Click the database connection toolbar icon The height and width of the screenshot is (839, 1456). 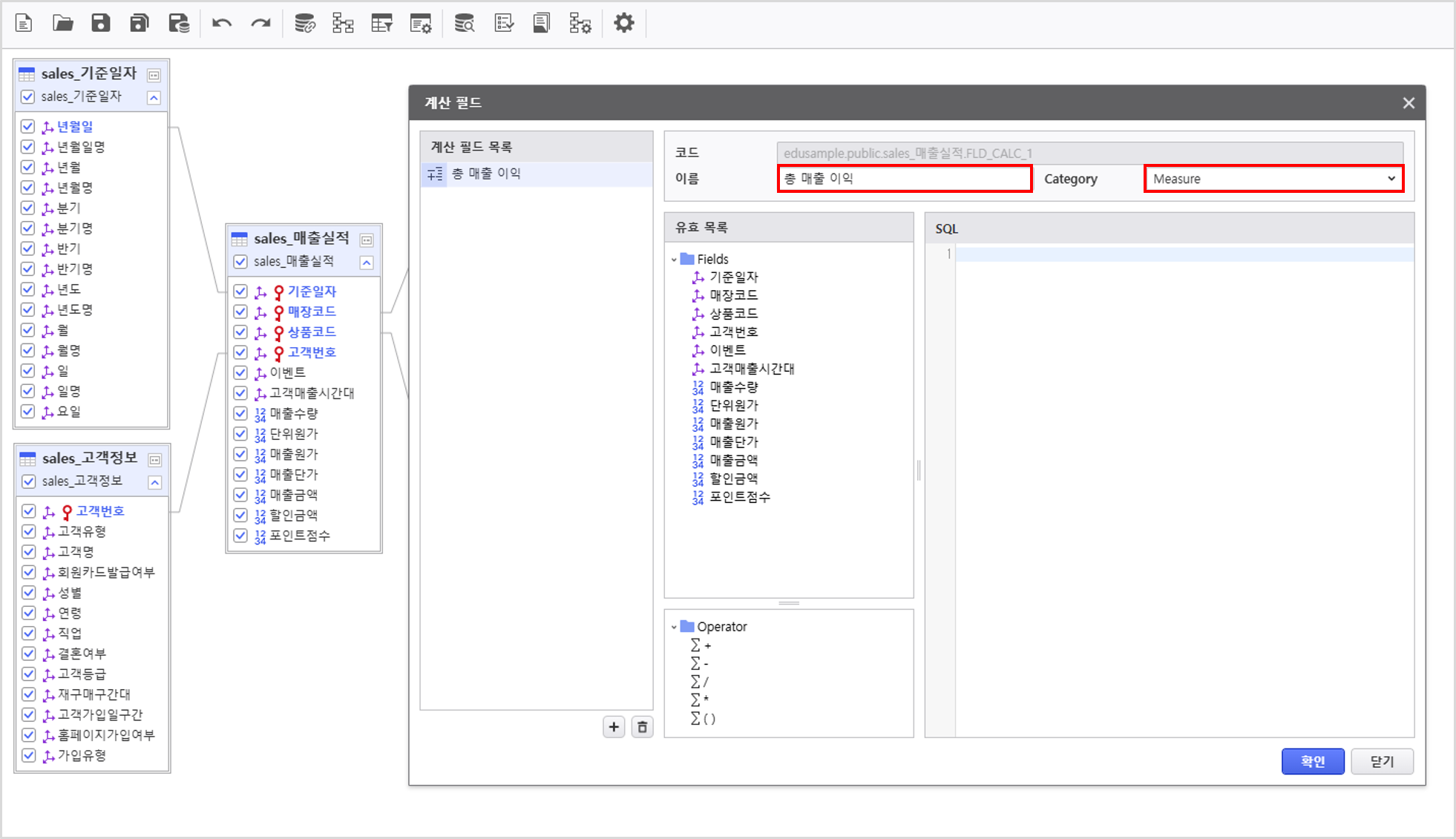pyautogui.click(x=305, y=23)
